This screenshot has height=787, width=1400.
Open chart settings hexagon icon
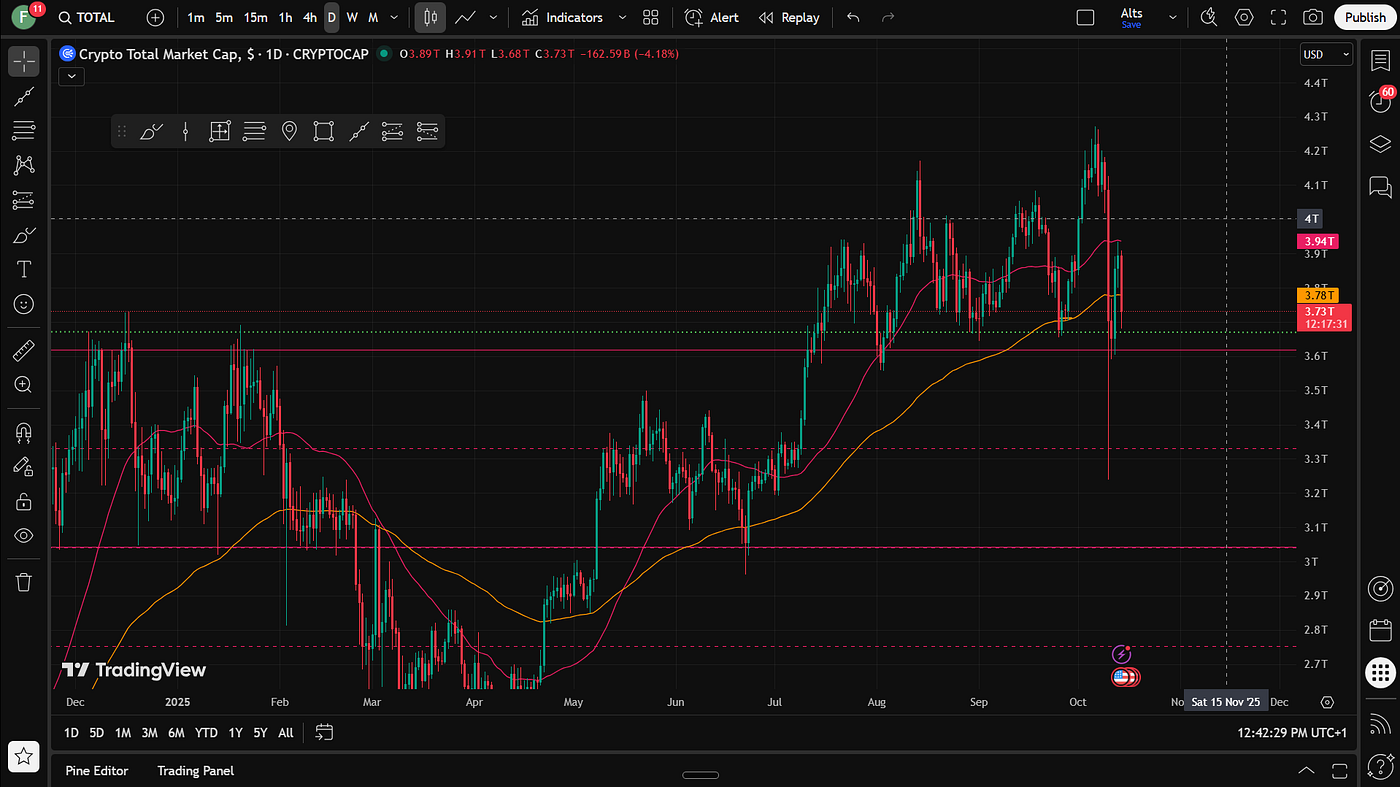[x=1244, y=17]
